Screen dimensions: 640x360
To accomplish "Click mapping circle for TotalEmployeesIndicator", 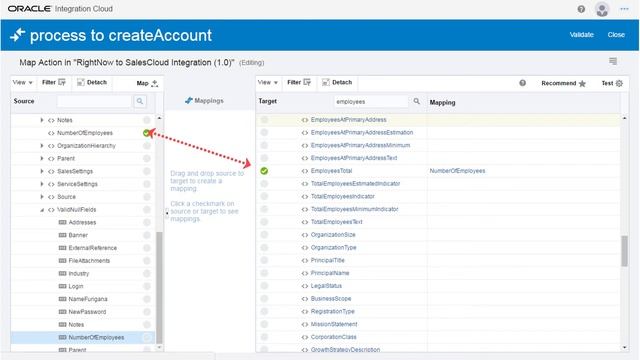I will point(264,196).
